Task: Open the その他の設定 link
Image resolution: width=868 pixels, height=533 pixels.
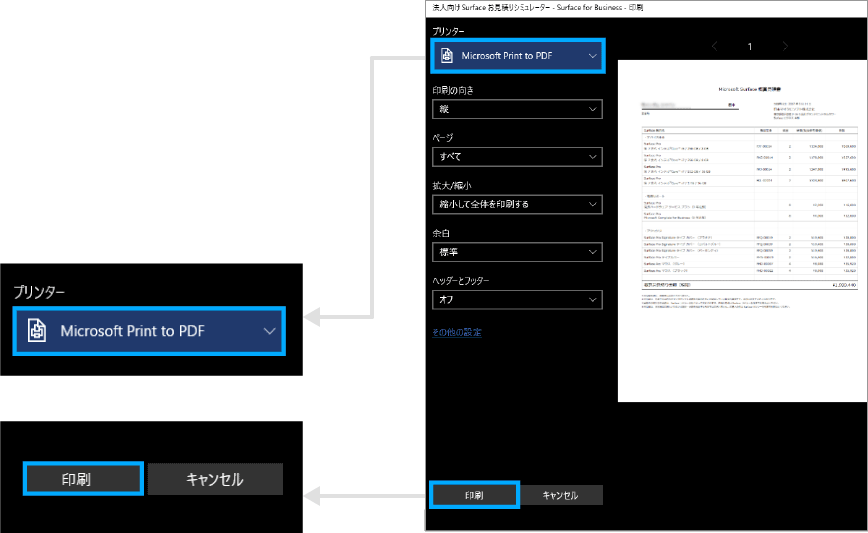Action: (x=457, y=332)
